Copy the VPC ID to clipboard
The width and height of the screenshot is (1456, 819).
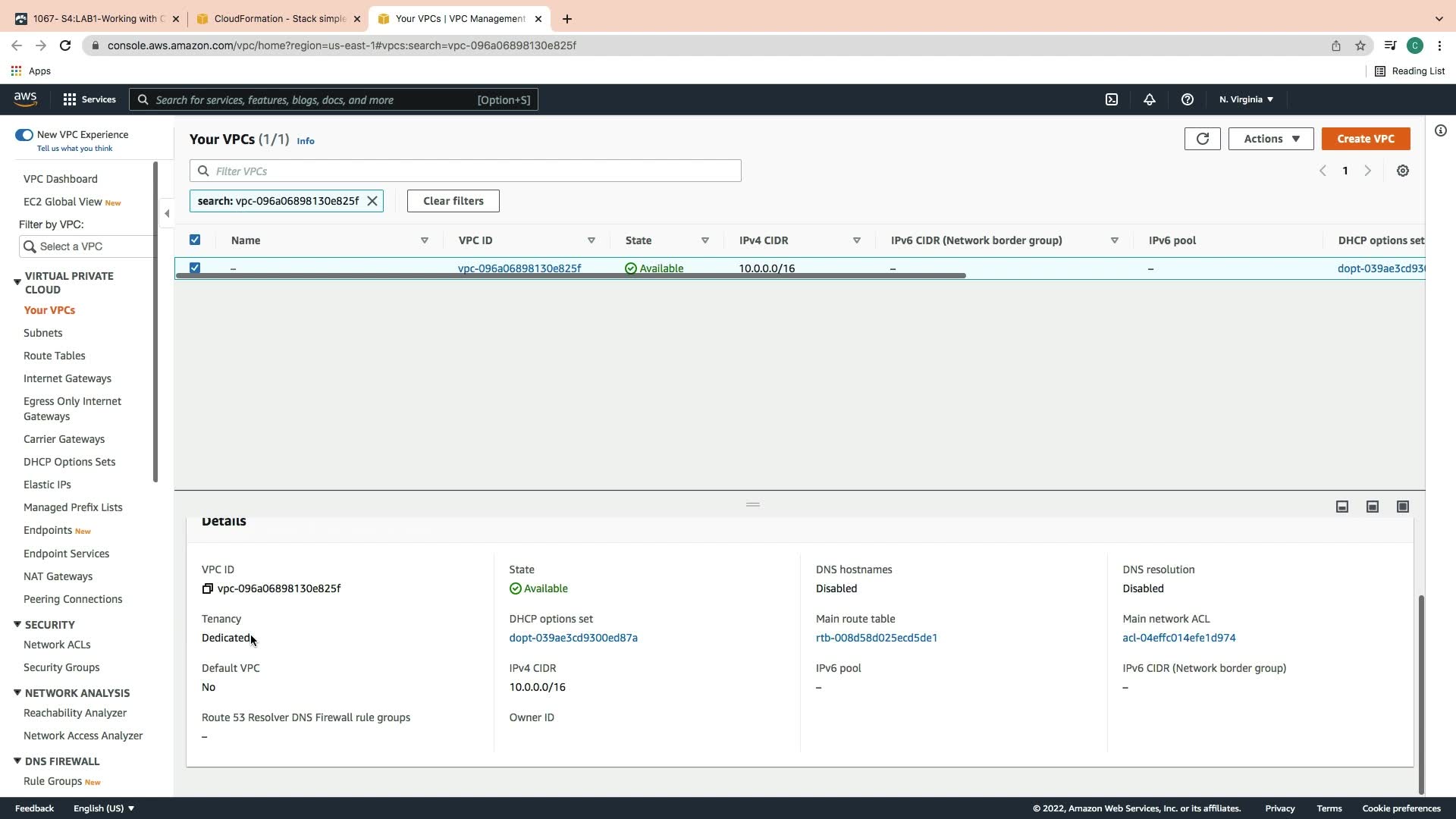click(208, 588)
